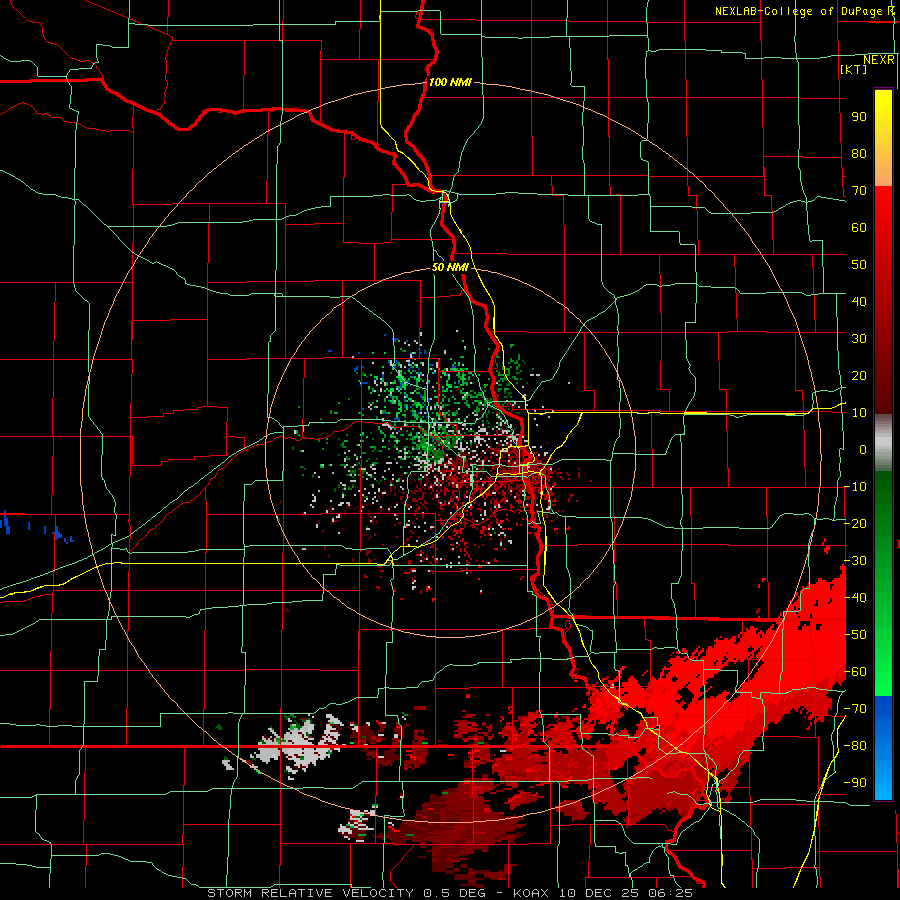Screen dimensions: 900x900
Task: Click the 50 NMI range ring label
Action: click(x=450, y=267)
